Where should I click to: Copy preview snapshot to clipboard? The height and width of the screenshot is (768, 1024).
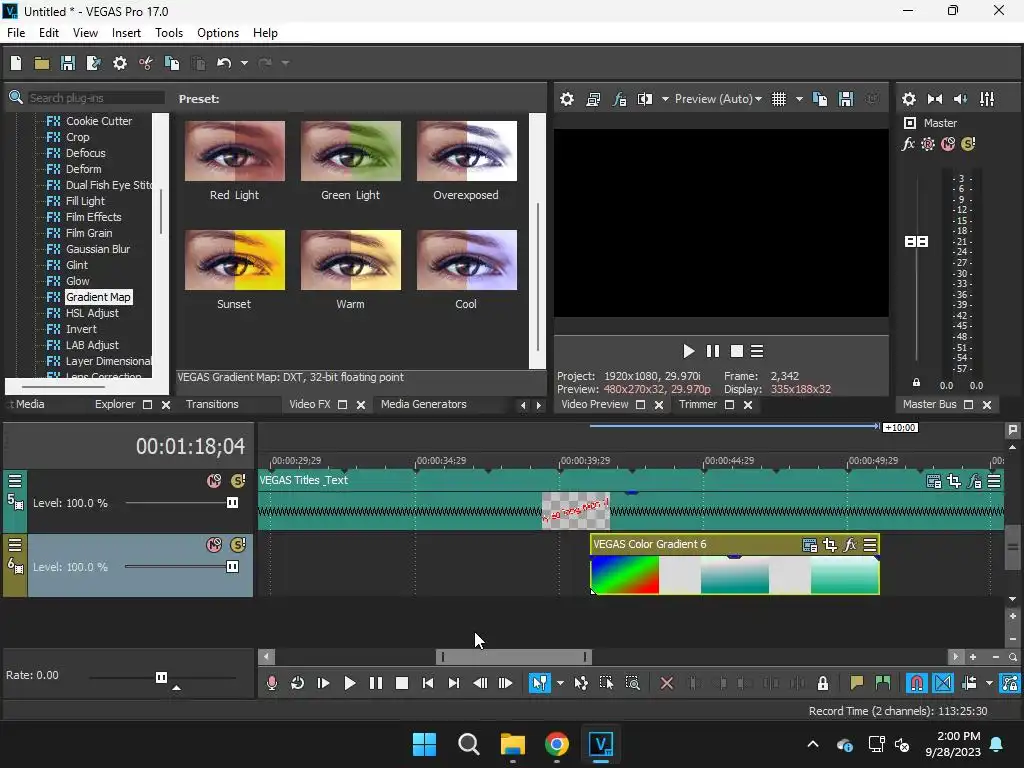pos(820,99)
